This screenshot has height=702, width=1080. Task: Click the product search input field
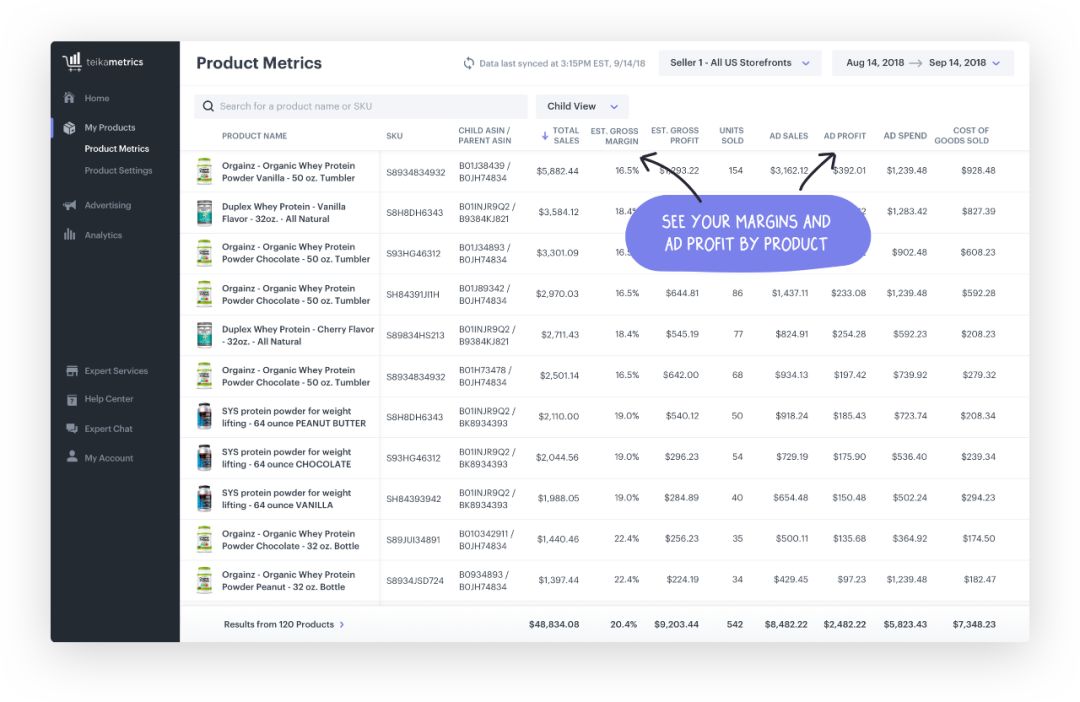361,106
